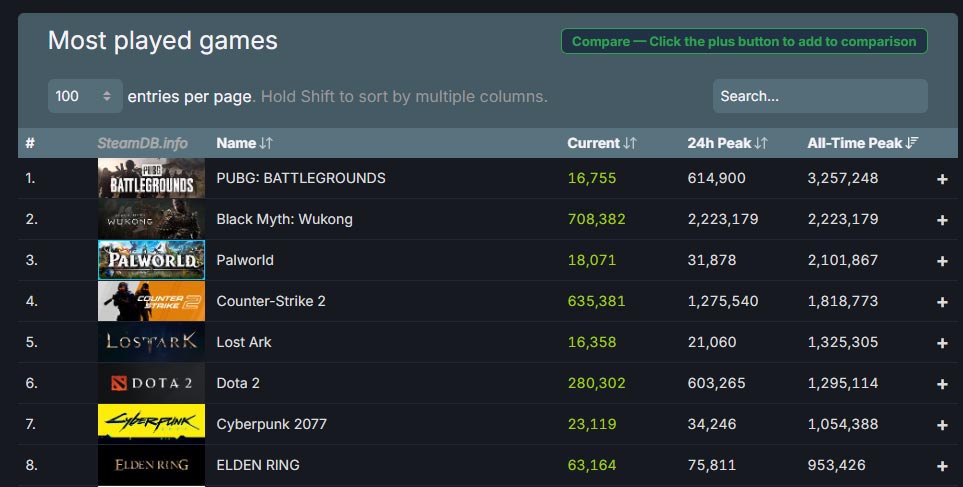Open Black Myth Wukong thumbnail image
963x487 pixels.
coord(151,219)
